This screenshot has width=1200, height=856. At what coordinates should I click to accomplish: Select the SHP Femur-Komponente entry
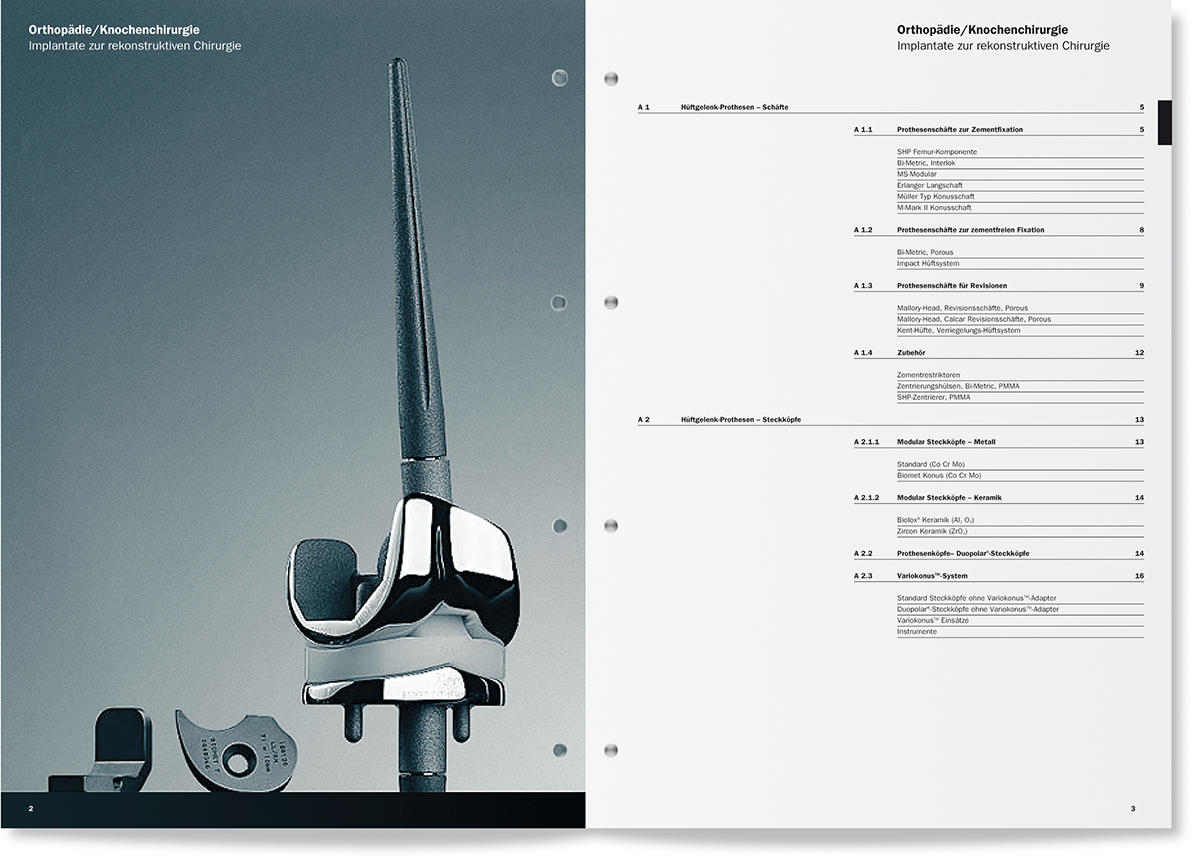[x=937, y=152]
